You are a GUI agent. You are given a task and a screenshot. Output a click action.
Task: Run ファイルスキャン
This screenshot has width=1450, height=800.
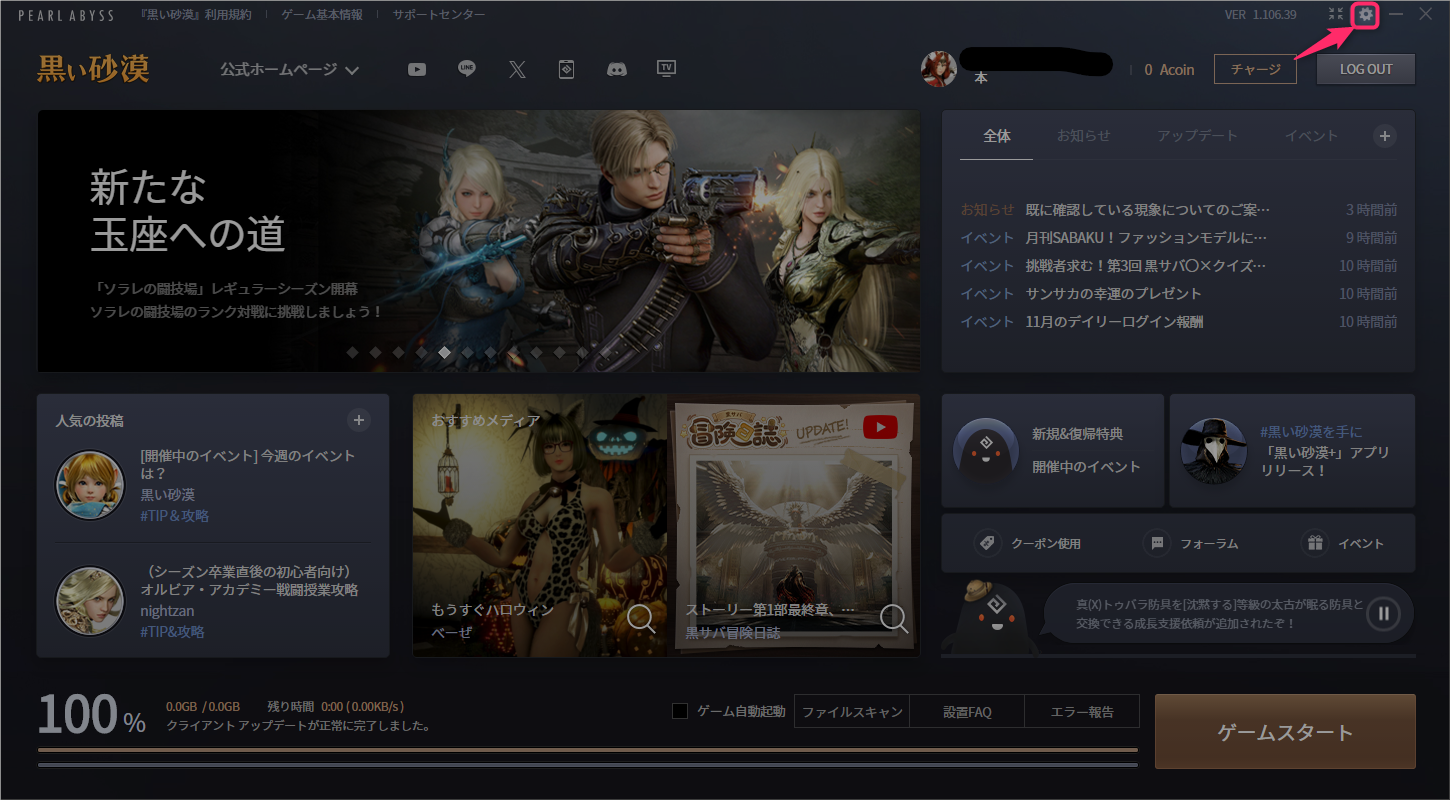853,711
